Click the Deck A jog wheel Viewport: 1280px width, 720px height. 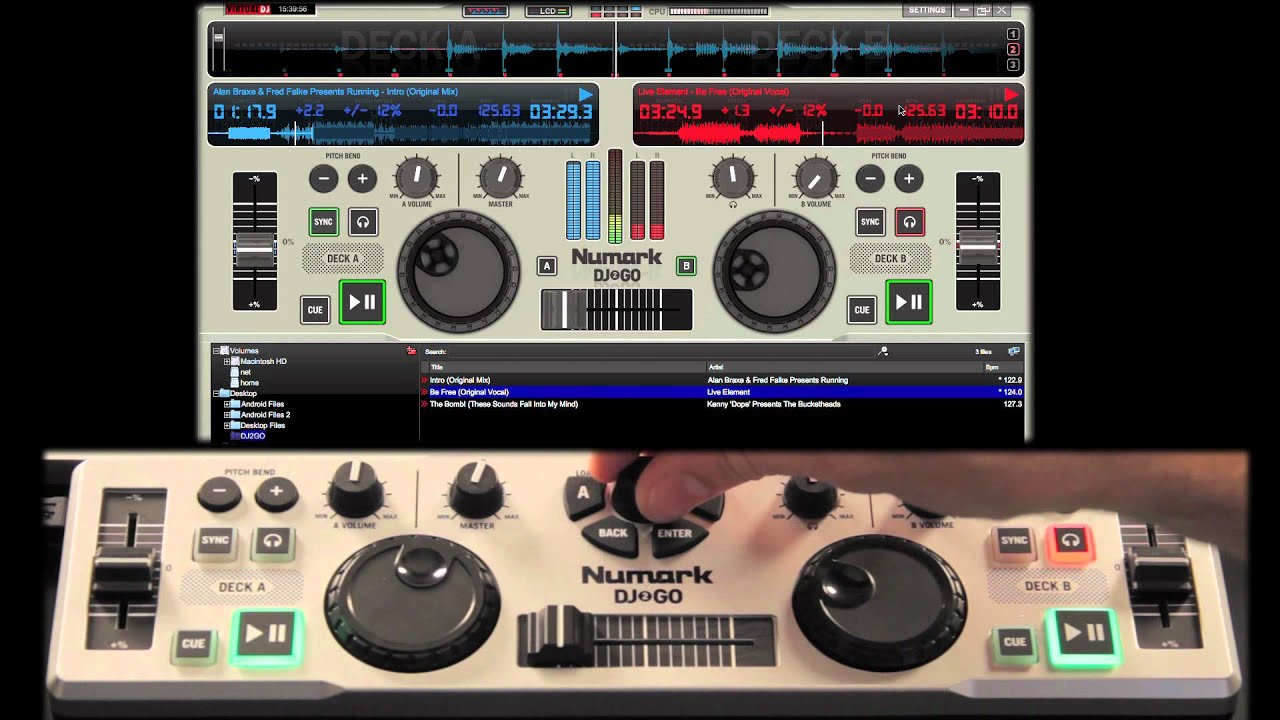click(459, 270)
